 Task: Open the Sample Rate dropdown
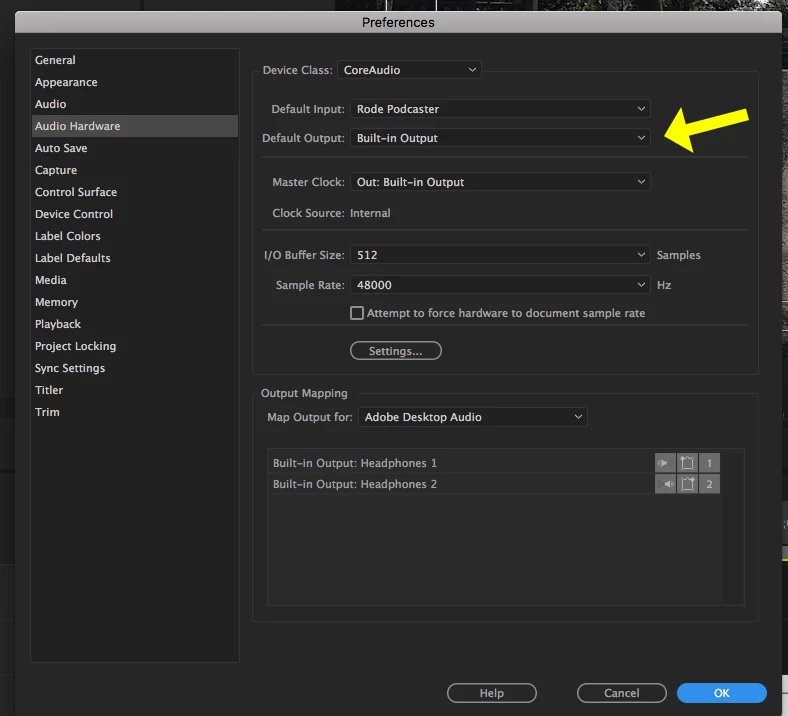click(x=500, y=285)
